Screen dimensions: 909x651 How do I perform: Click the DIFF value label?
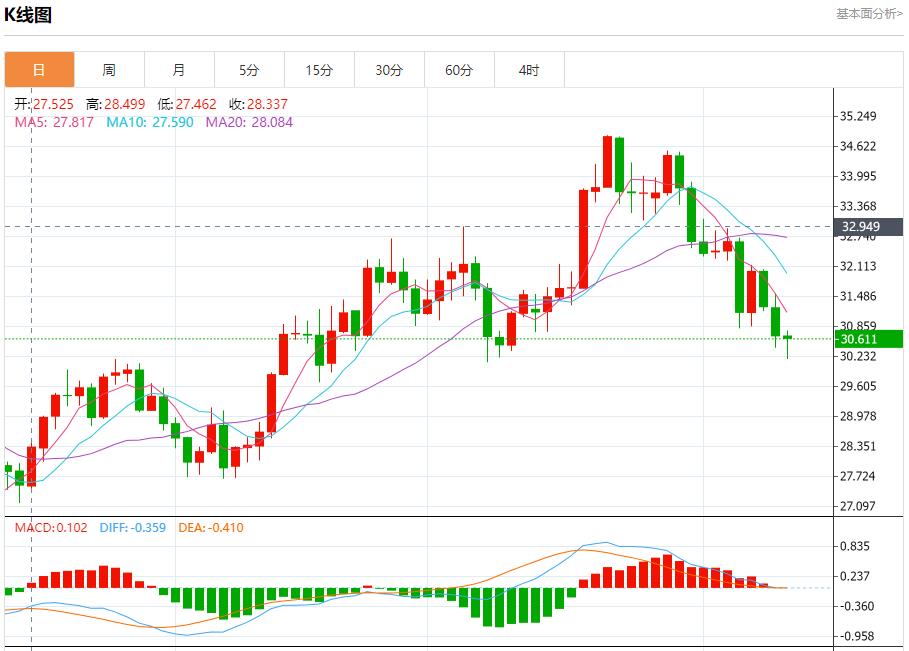pos(133,527)
